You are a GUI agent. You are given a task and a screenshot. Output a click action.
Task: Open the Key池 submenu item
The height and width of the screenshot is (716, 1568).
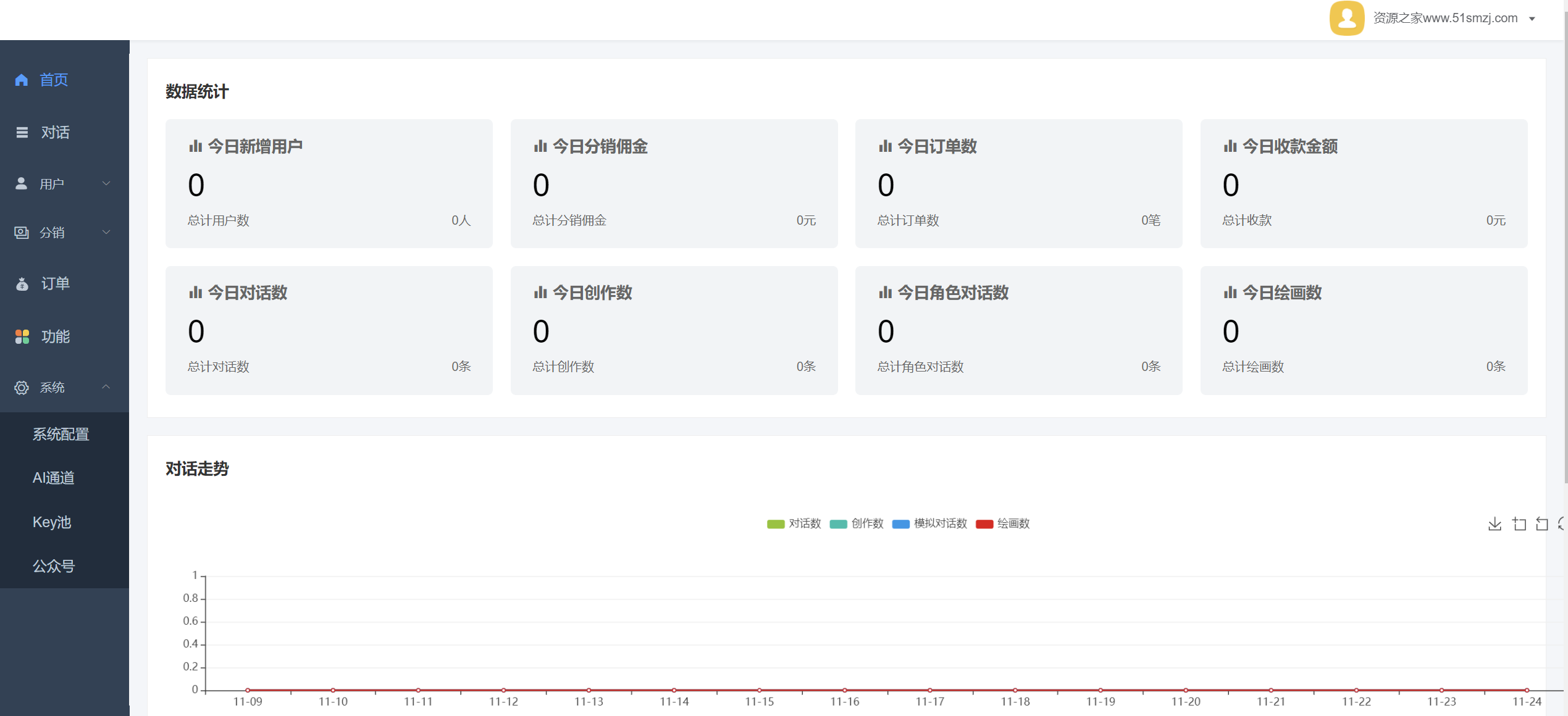pos(64,522)
